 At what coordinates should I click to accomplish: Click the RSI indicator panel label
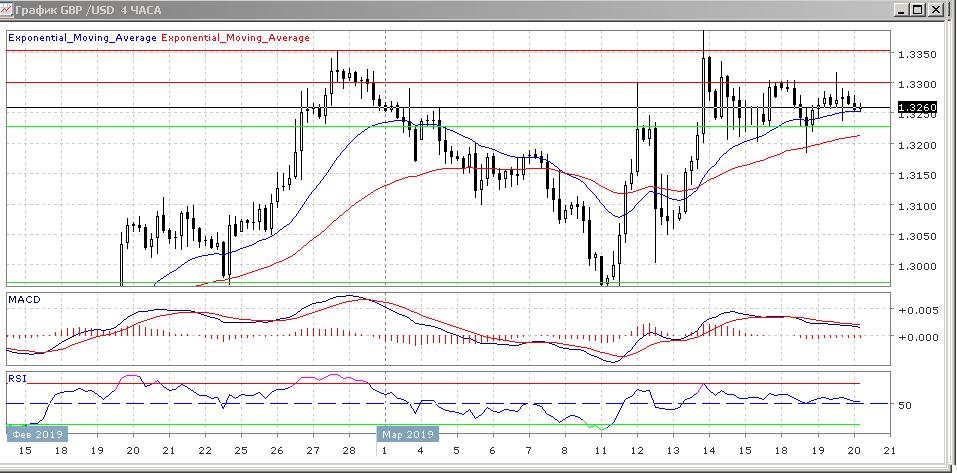point(16,378)
